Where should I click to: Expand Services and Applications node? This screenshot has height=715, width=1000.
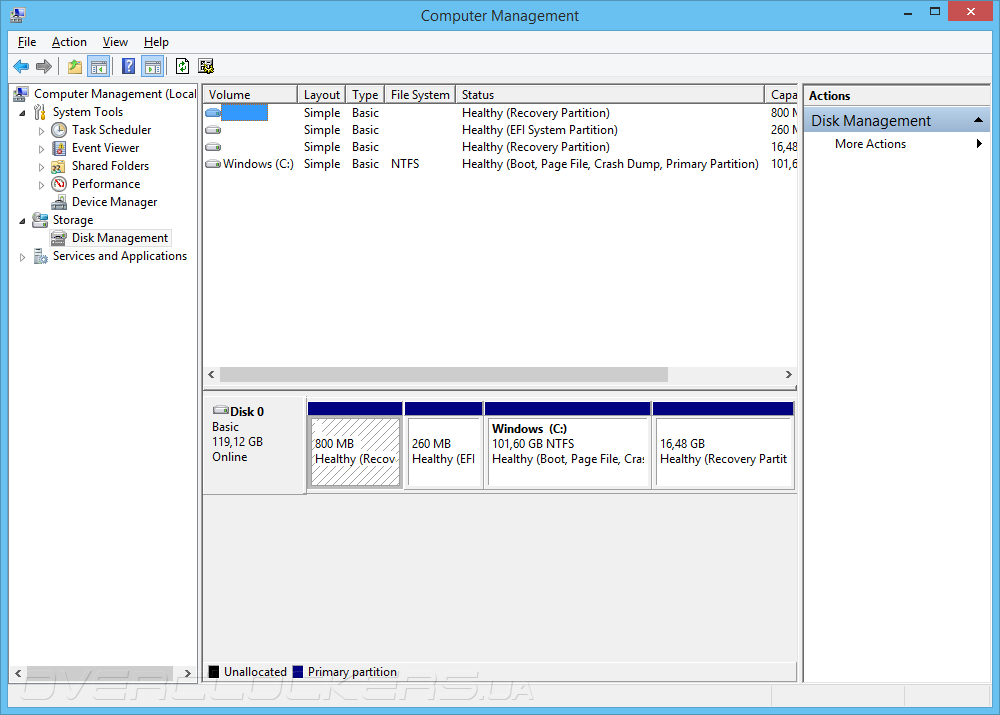pyautogui.click(x=22, y=257)
